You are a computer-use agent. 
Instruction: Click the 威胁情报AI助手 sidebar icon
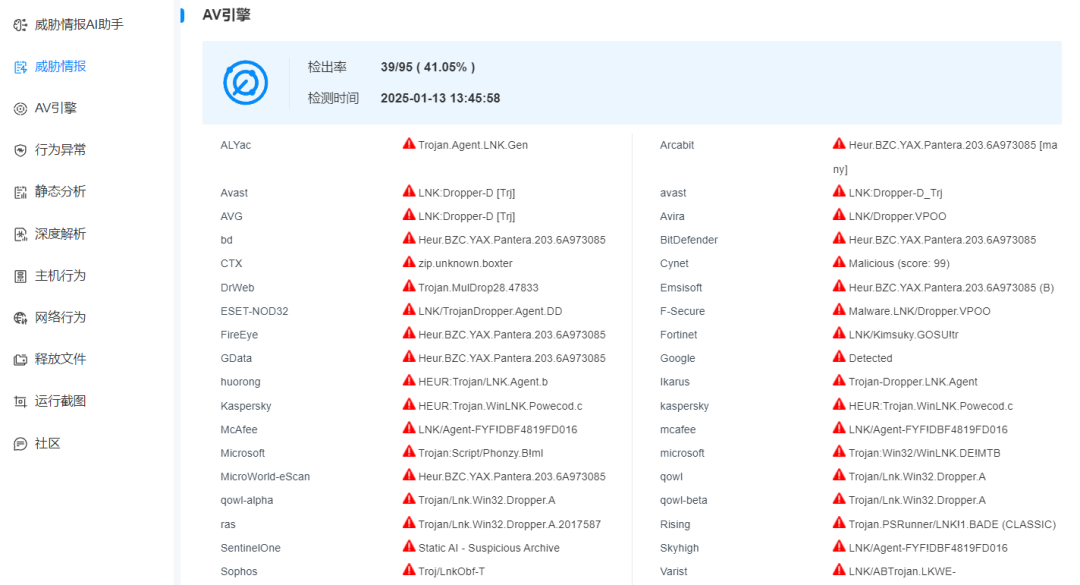coord(20,25)
